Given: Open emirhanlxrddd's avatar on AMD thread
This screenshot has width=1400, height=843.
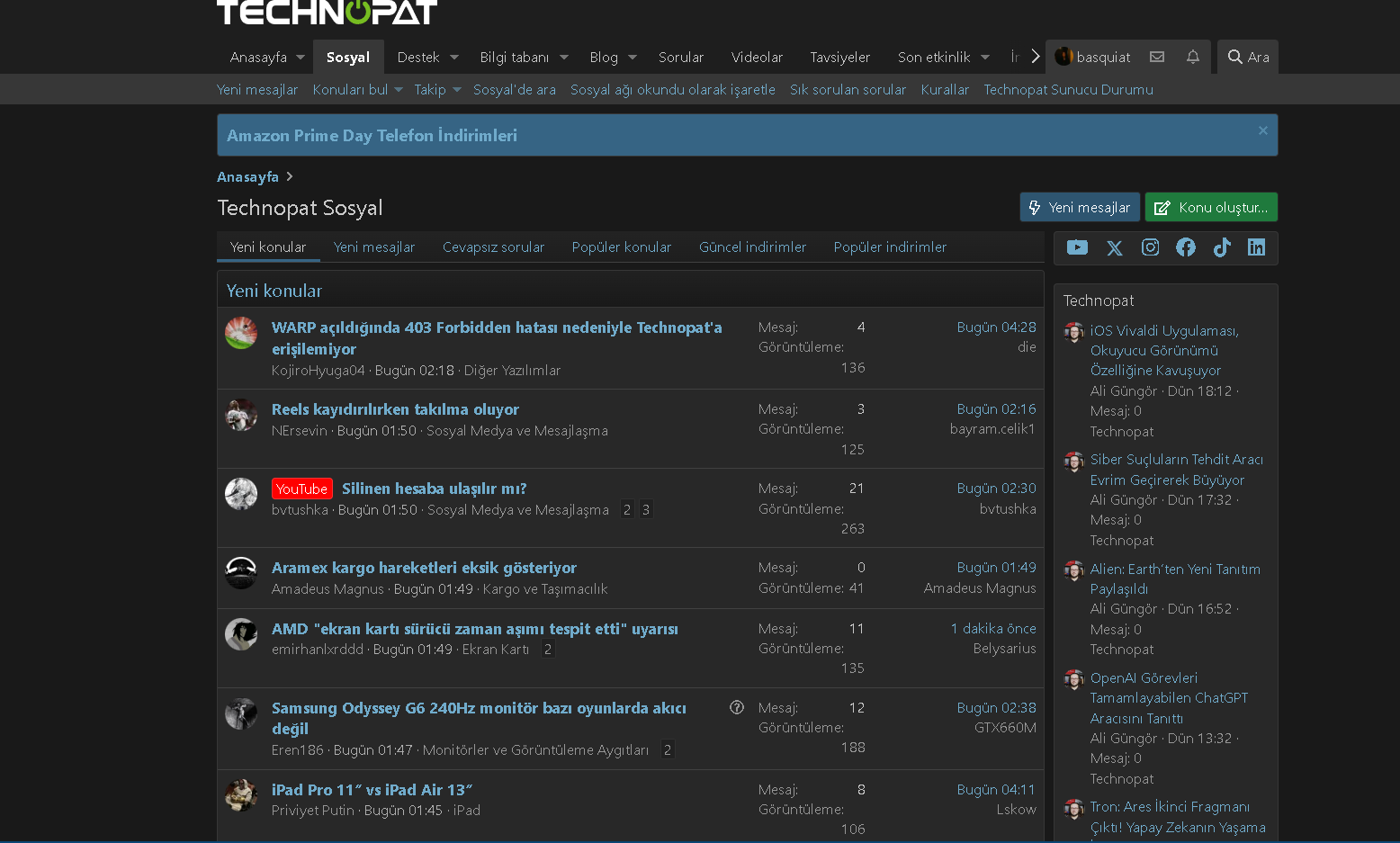Looking at the screenshot, I should (x=241, y=634).
